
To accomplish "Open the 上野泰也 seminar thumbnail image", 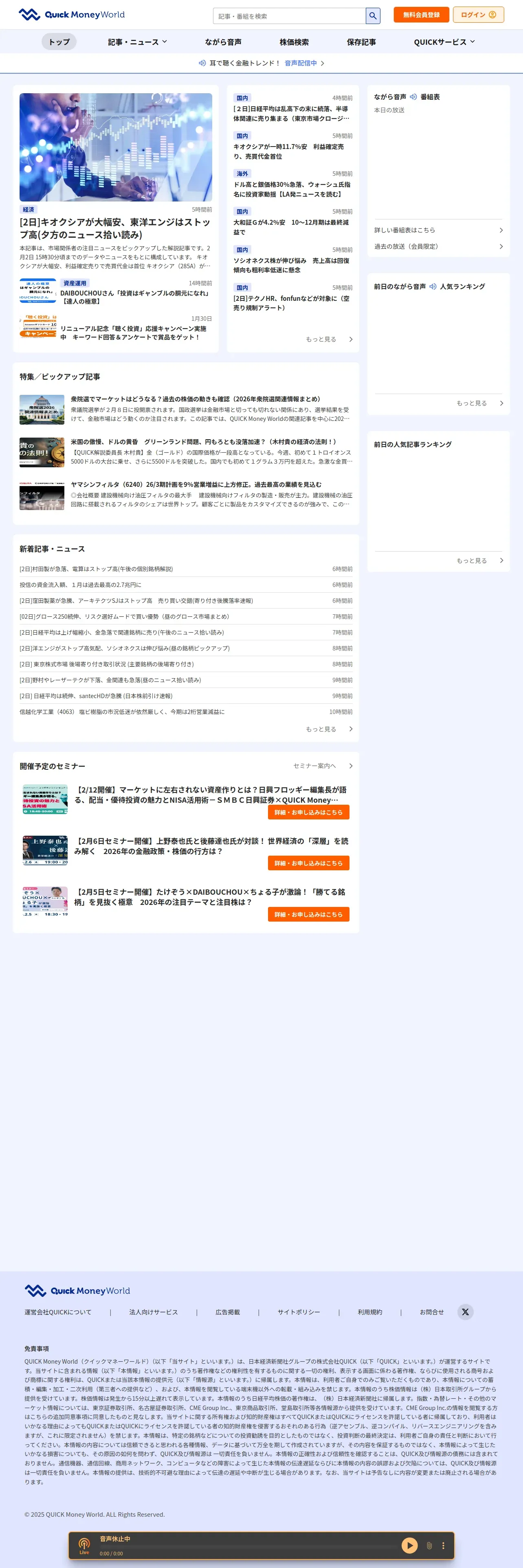I will [x=45, y=850].
